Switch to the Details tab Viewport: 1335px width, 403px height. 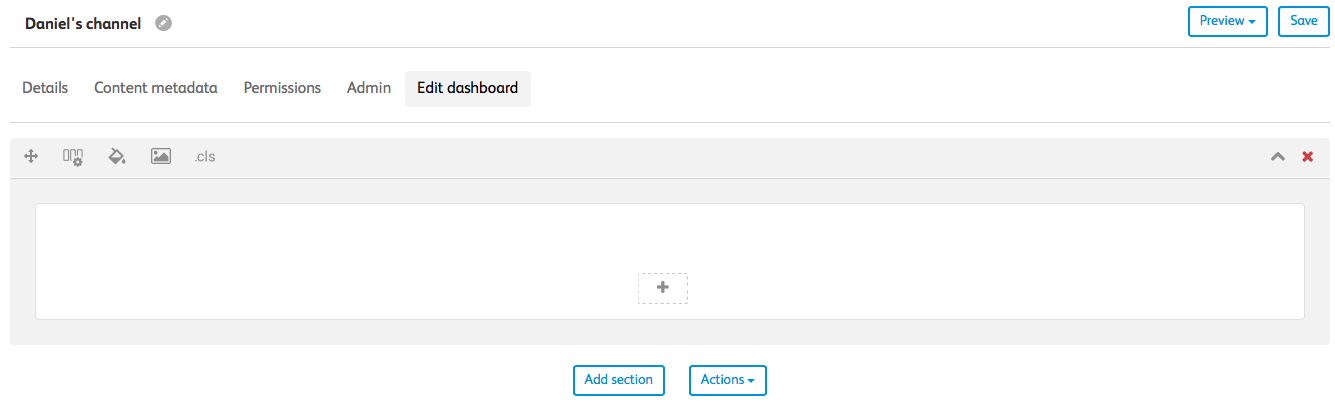(x=45, y=88)
